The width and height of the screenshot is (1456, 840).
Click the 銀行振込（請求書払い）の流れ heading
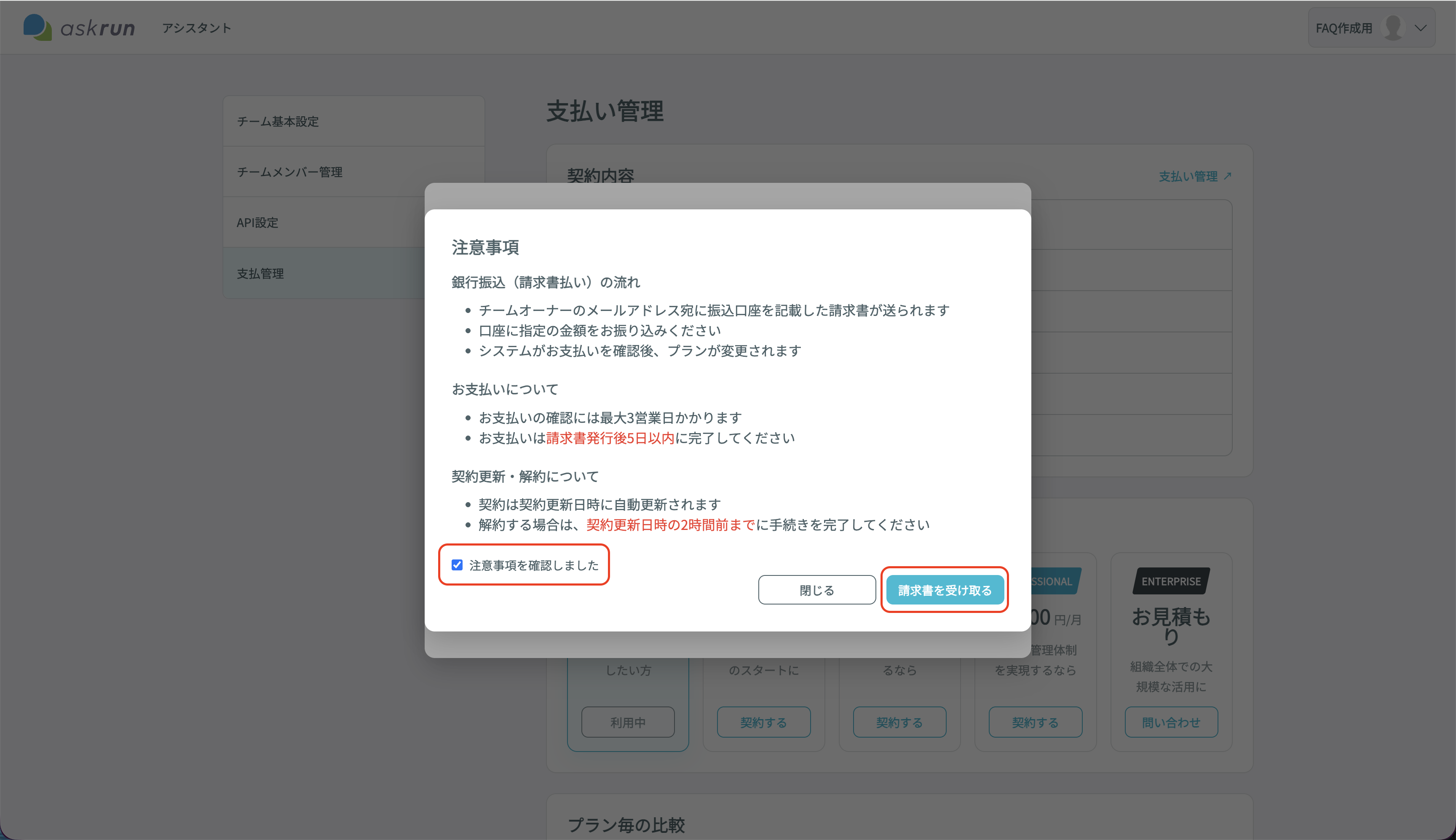(x=546, y=282)
